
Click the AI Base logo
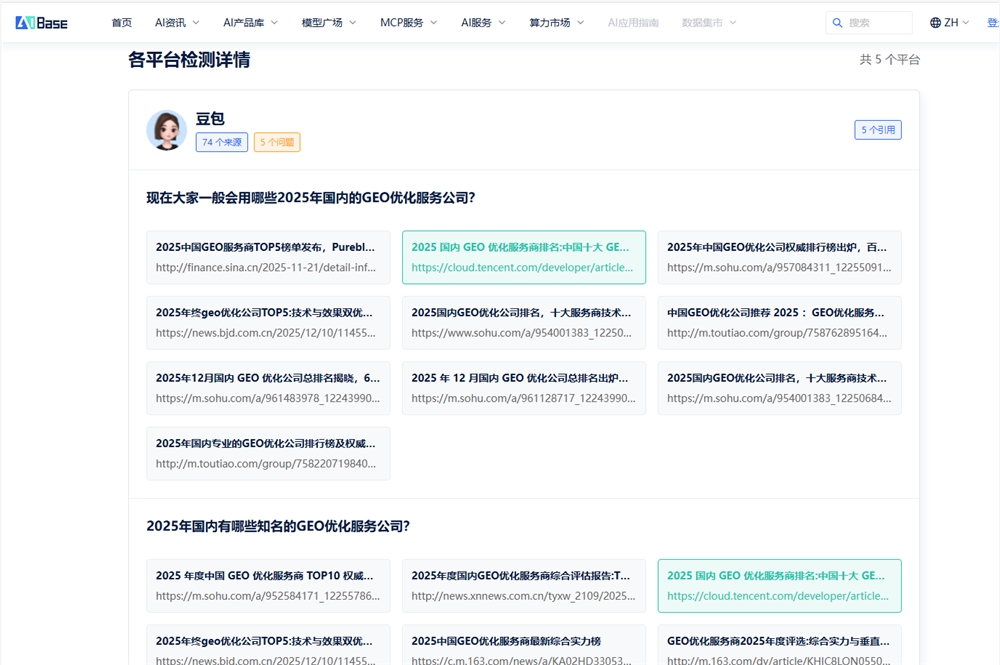42,21
